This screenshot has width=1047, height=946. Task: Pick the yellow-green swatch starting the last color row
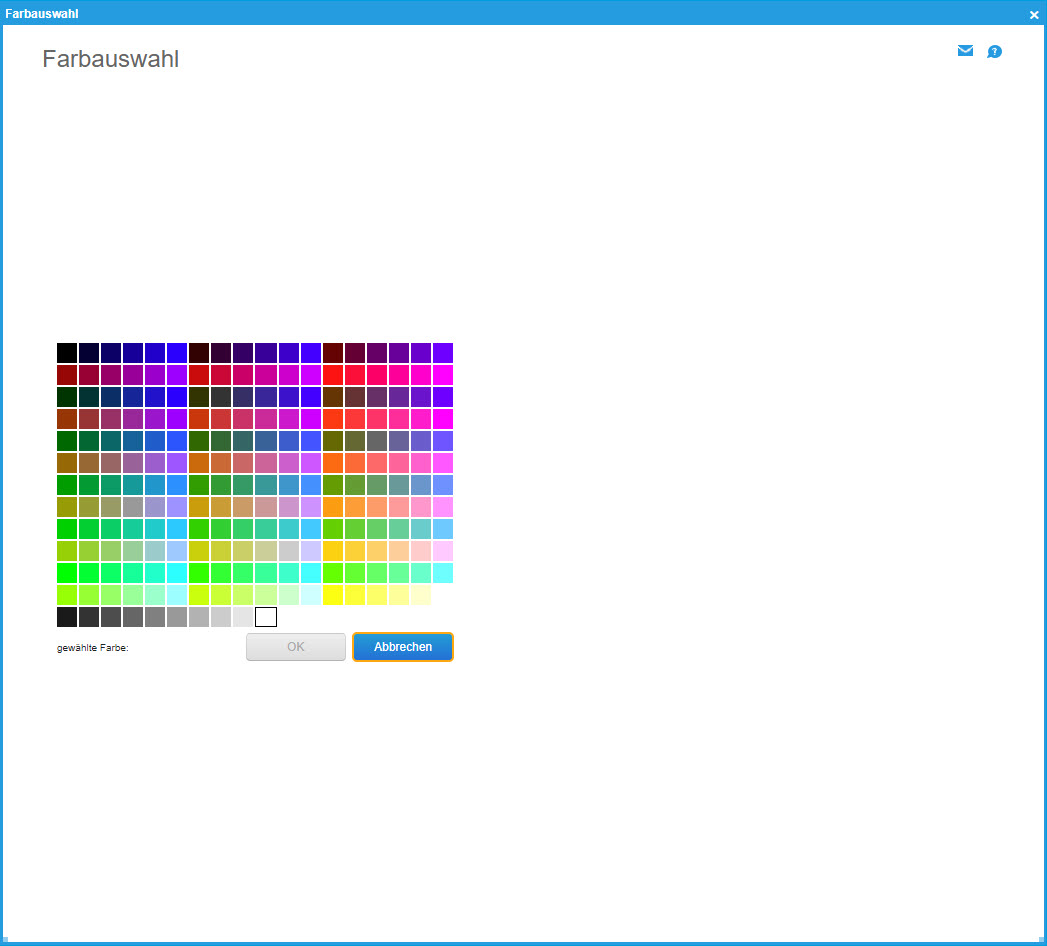pyautogui.click(x=67, y=595)
